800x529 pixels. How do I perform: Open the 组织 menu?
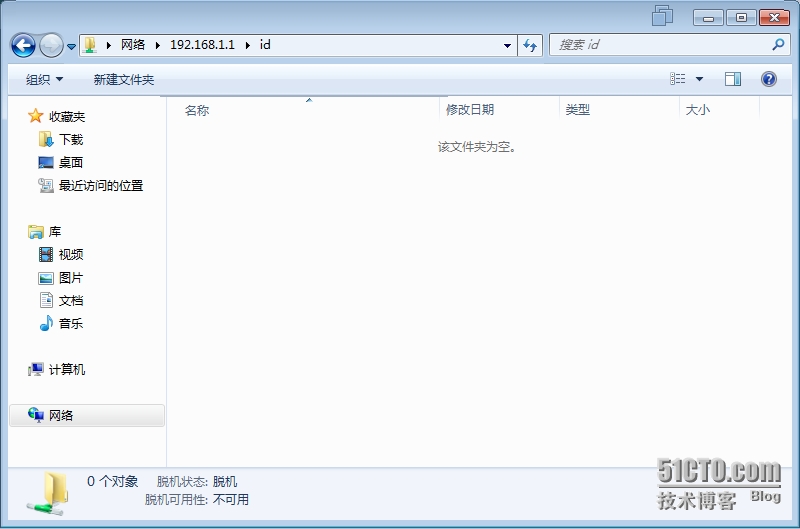click(x=44, y=79)
